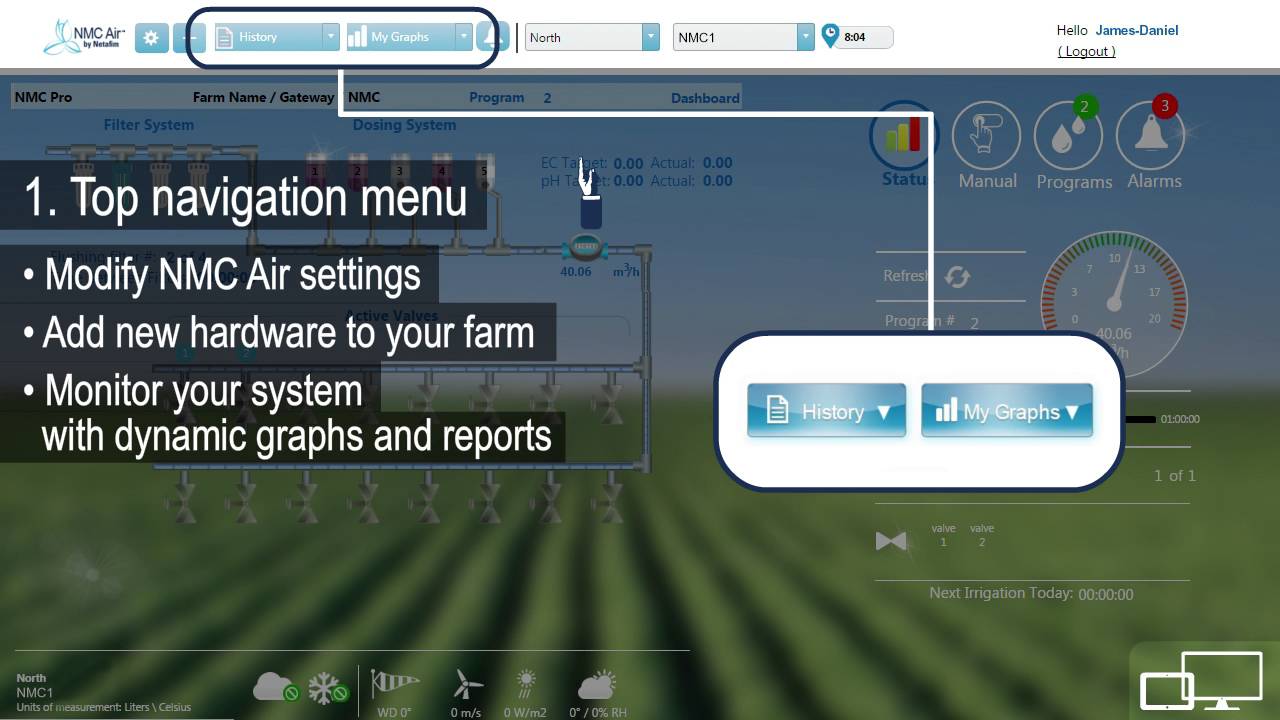The width and height of the screenshot is (1280, 720).
Task: Click the valve symbol beside valve 1
Action: (891, 541)
